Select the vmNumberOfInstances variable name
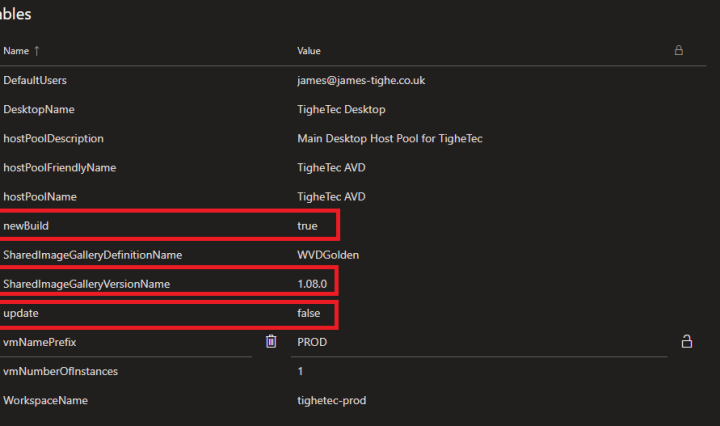Screen dimensions: 720x426 [59, 371]
